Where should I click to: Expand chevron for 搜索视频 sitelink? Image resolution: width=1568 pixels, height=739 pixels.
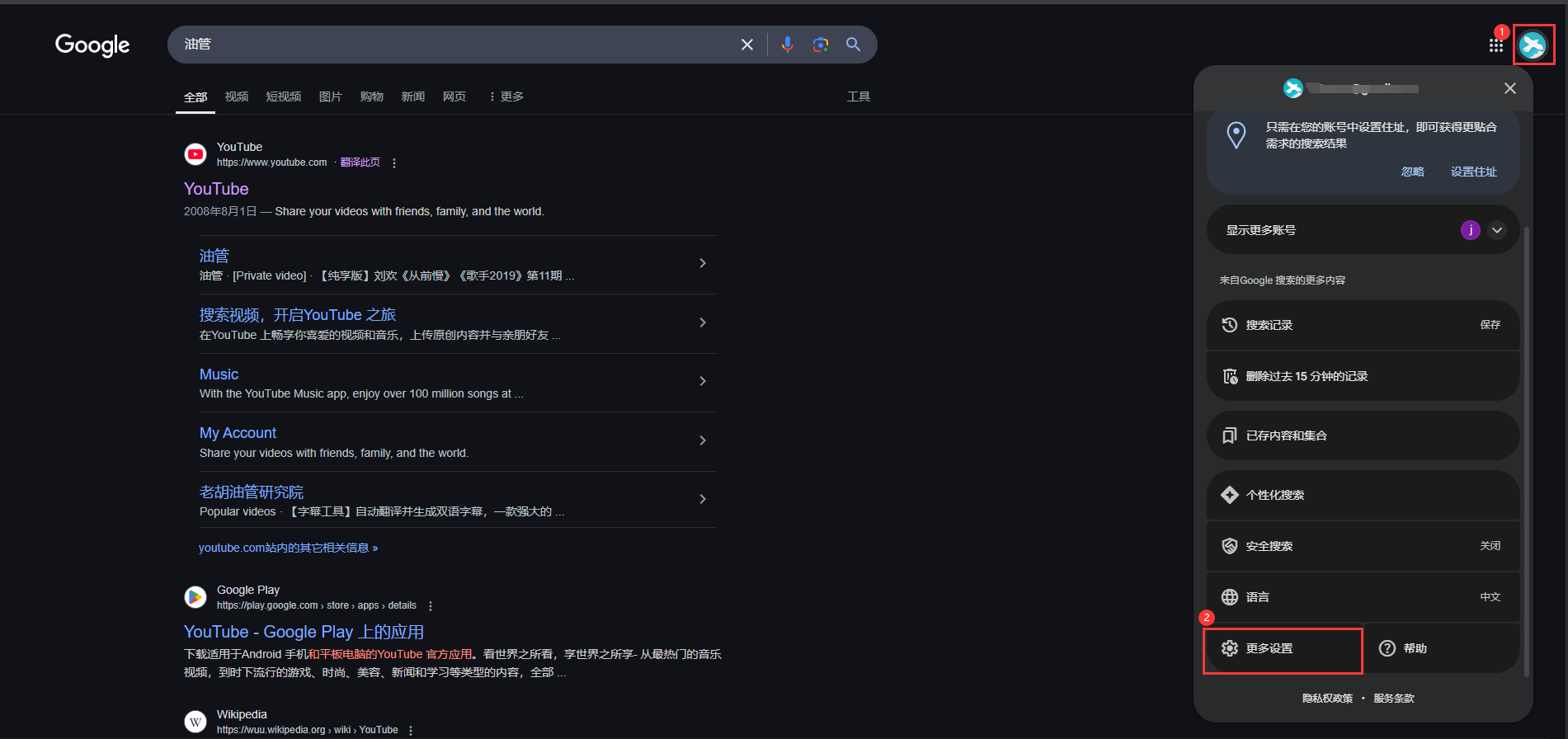(703, 322)
